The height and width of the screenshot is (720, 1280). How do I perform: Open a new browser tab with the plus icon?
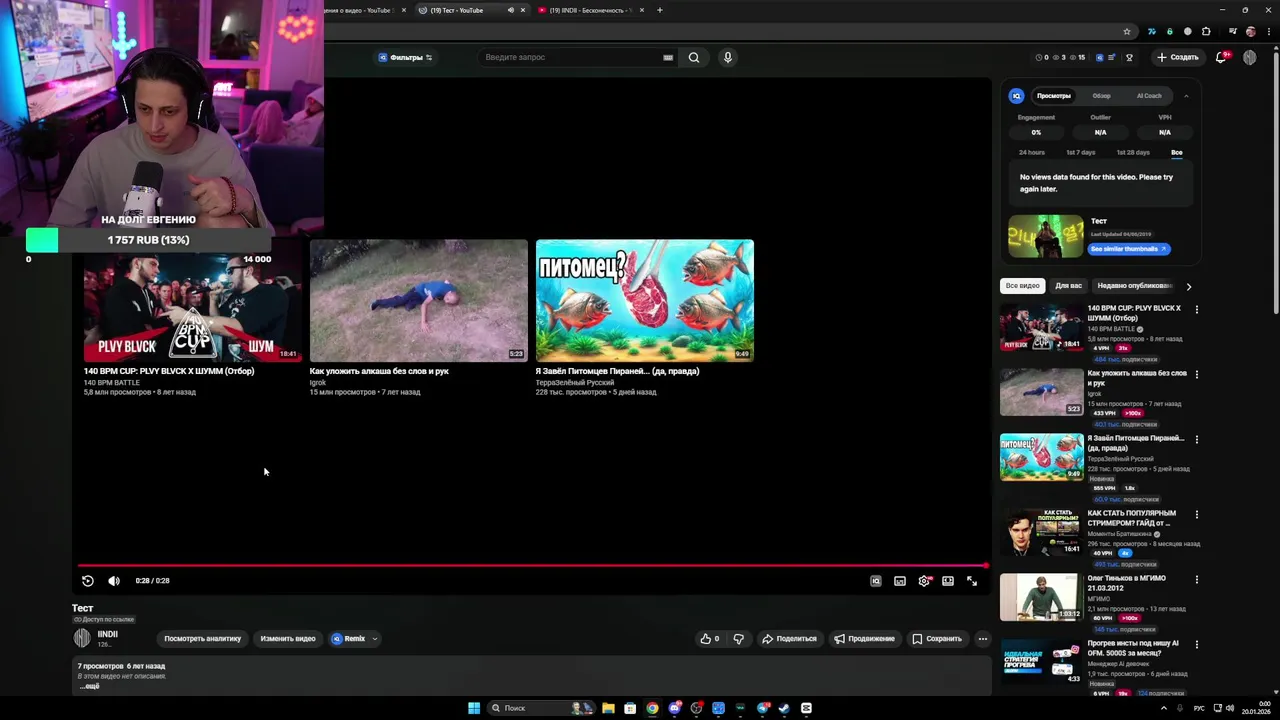click(x=660, y=10)
